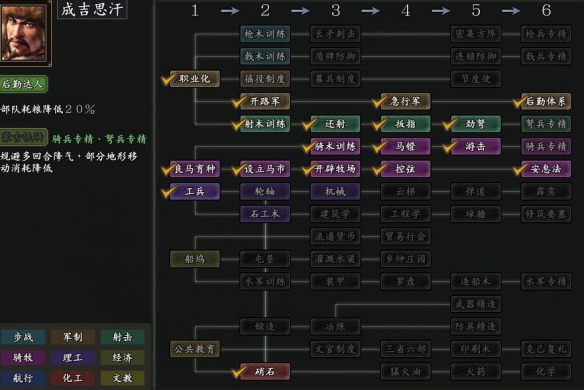This screenshot has height=390, width=584.
Task: Select the 马镫 cavalry tech node
Action: tap(405, 146)
